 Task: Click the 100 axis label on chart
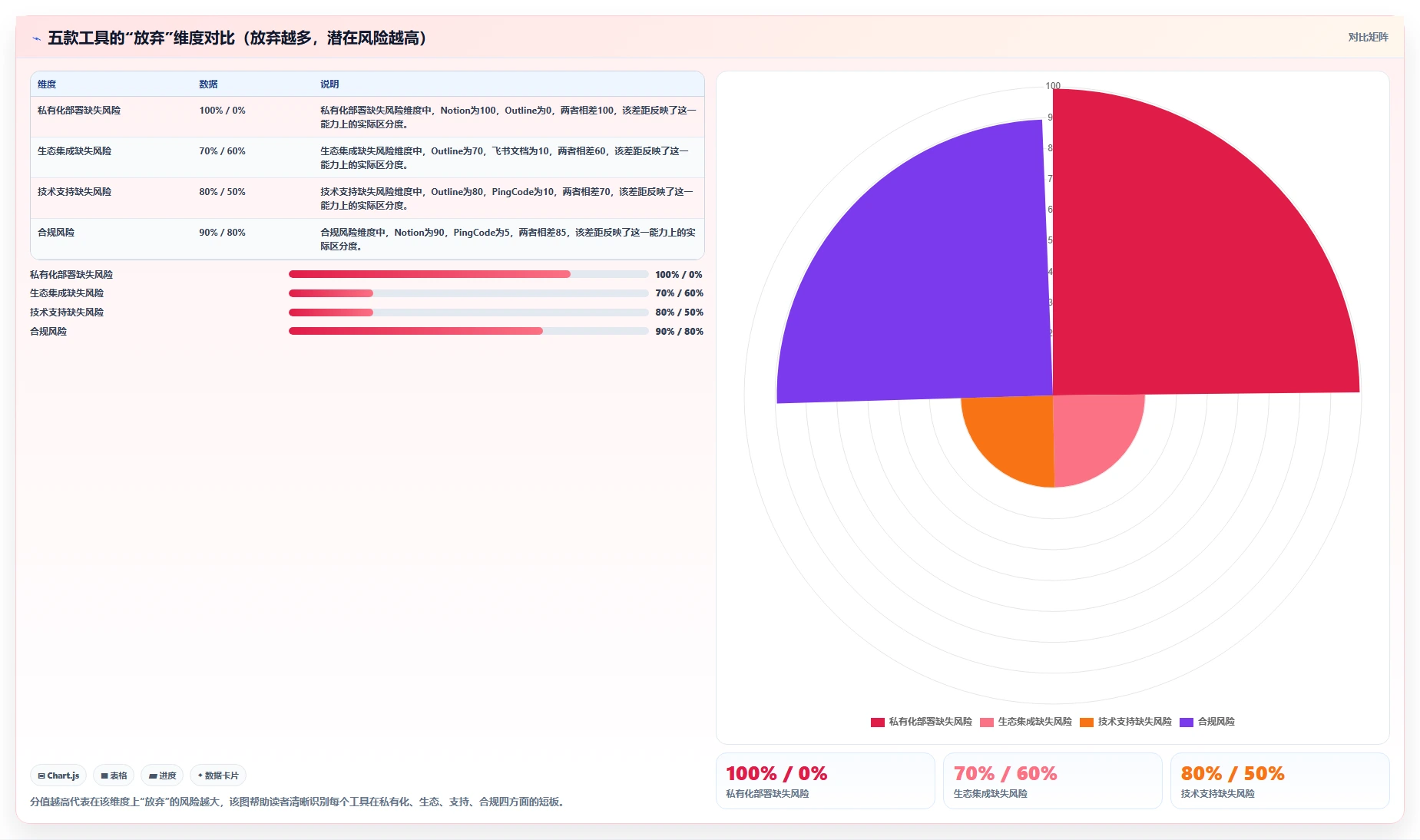(x=1053, y=86)
